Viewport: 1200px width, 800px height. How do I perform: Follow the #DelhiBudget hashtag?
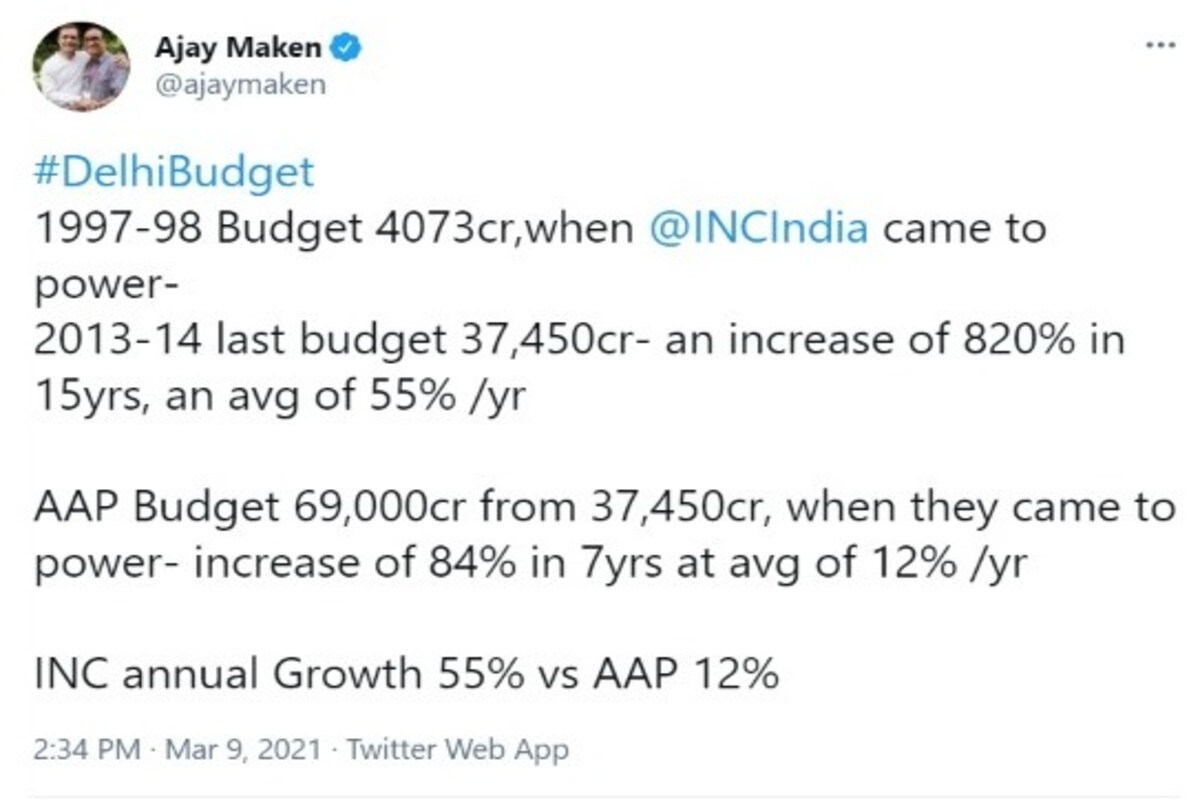(173, 173)
